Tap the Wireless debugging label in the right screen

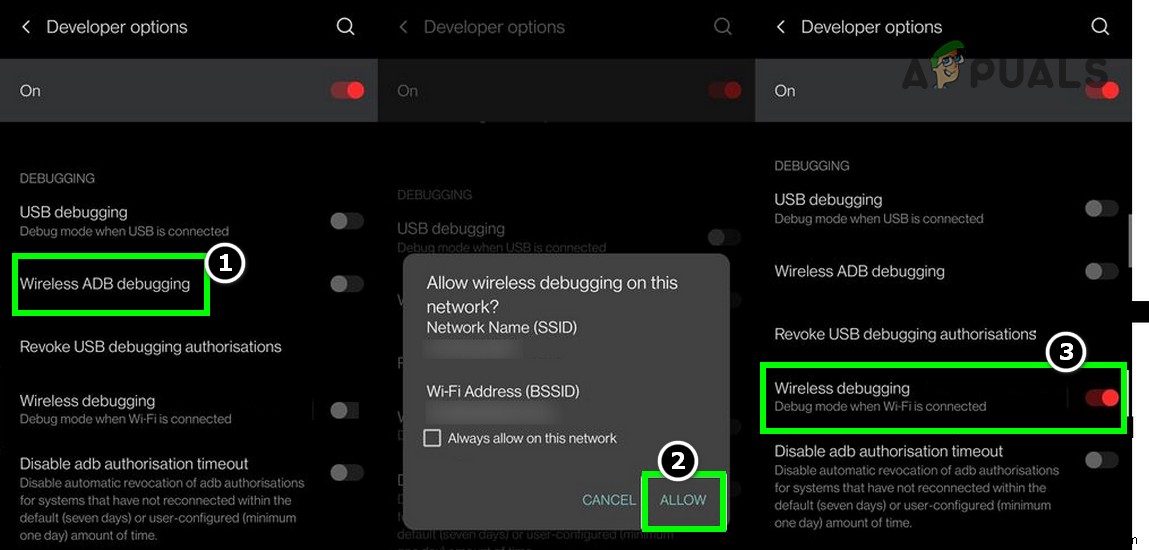(842, 388)
